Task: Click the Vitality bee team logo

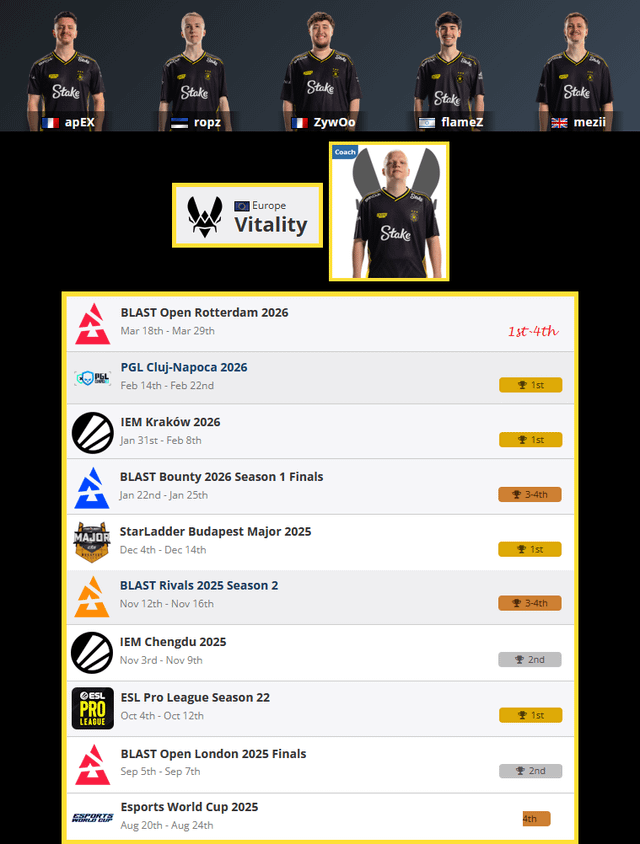Action: 205,216
